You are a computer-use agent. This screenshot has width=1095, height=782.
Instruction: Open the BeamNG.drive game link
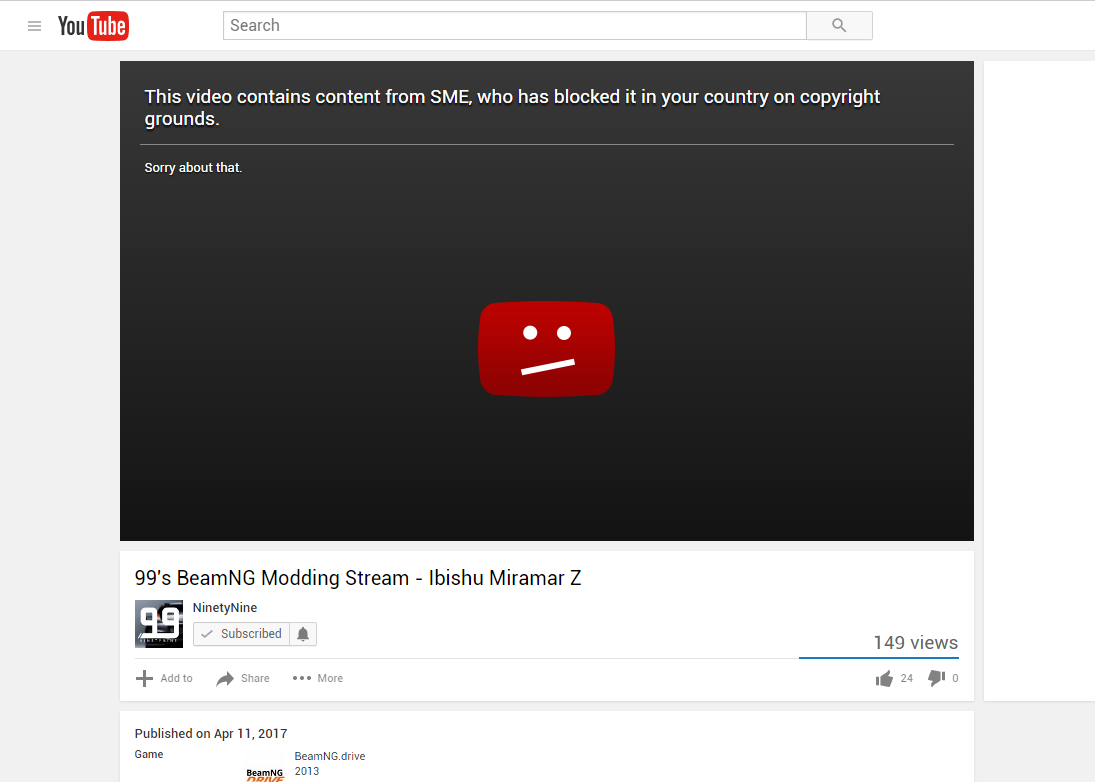click(x=330, y=756)
